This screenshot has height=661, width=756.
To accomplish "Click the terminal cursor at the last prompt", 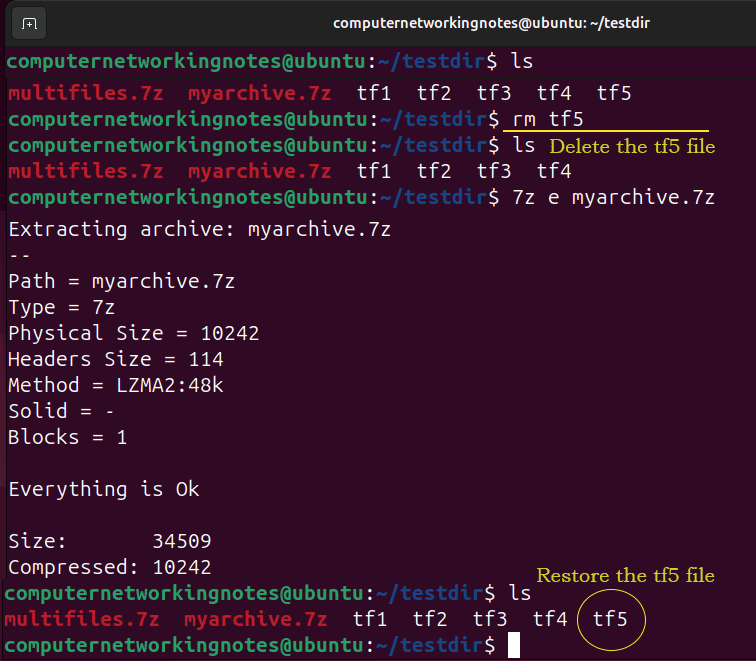I will point(514,645).
